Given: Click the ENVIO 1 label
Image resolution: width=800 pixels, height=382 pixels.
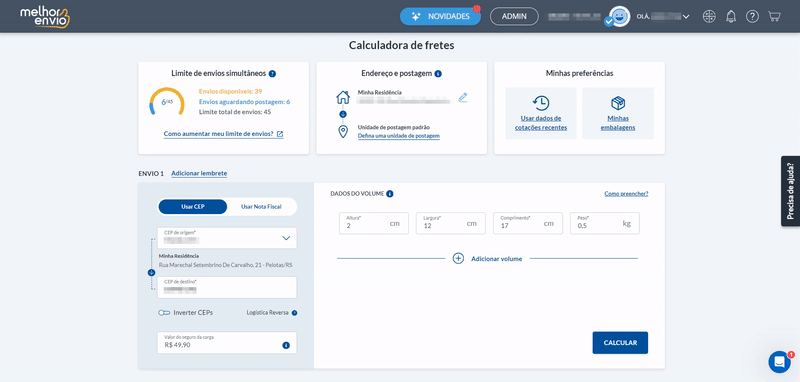Looking at the screenshot, I should click(x=151, y=173).
